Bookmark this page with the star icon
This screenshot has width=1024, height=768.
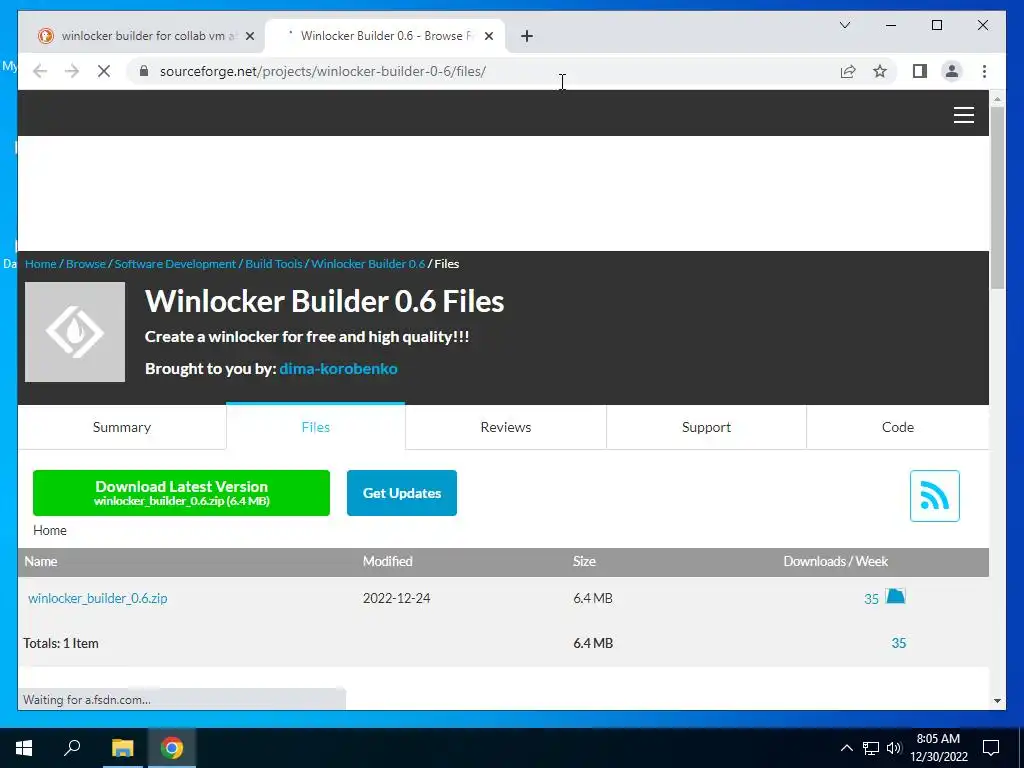880,71
